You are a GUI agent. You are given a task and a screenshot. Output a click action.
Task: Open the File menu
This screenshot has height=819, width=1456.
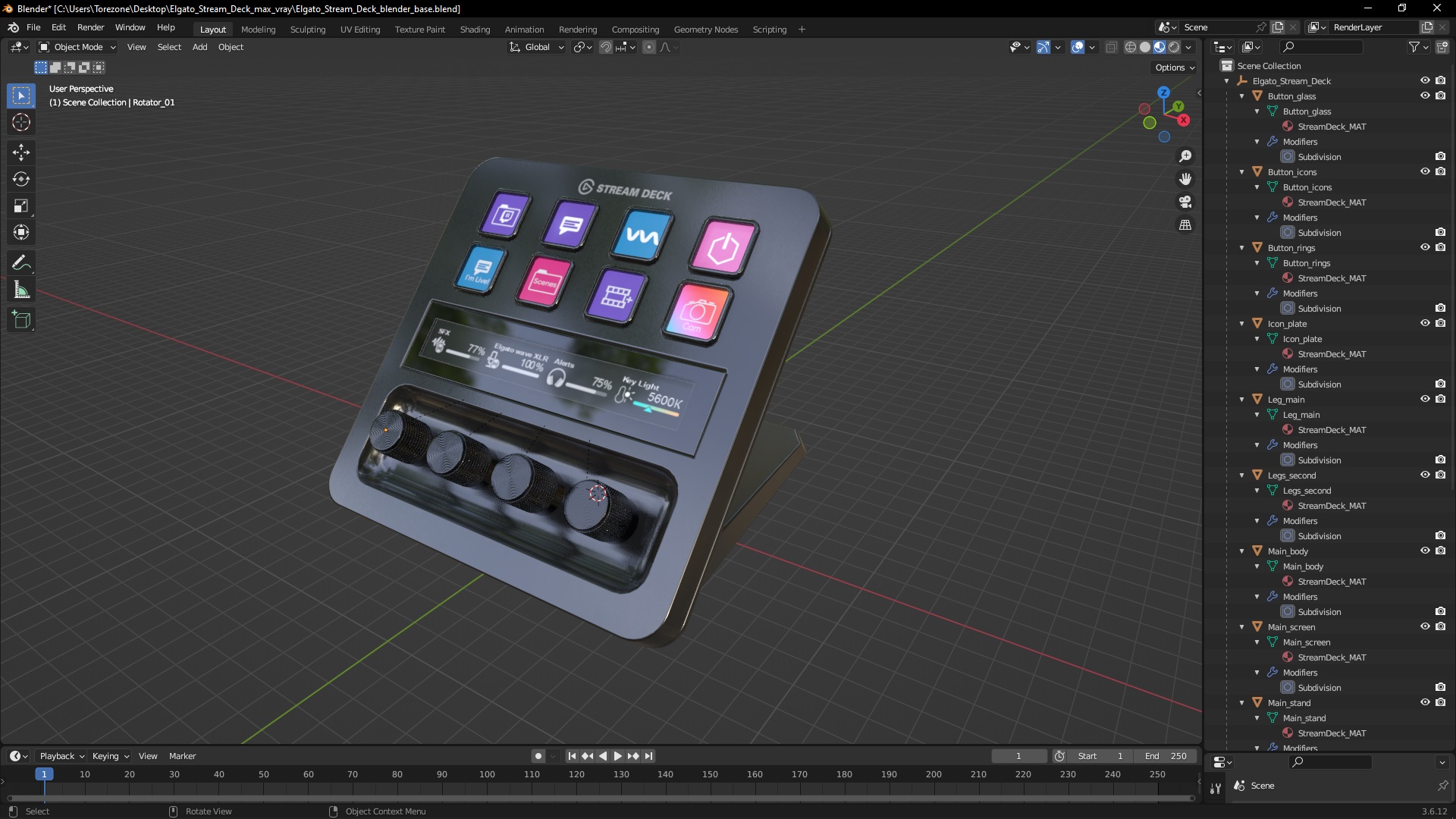click(x=33, y=27)
